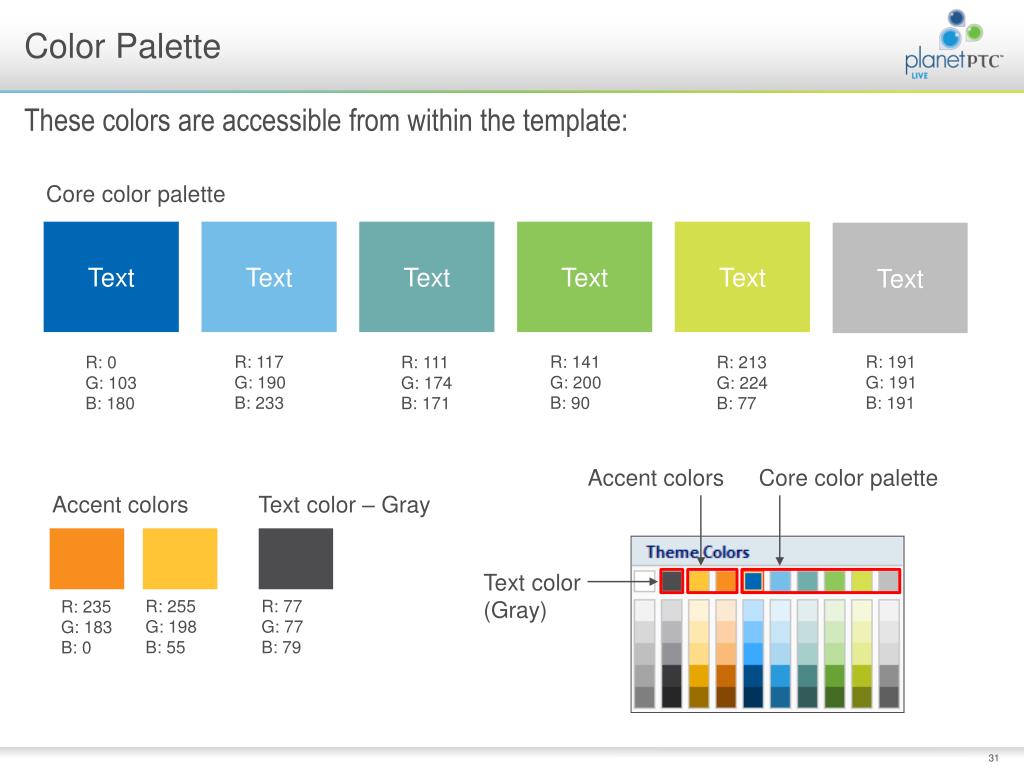Click the slide number 31

point(993,758)
